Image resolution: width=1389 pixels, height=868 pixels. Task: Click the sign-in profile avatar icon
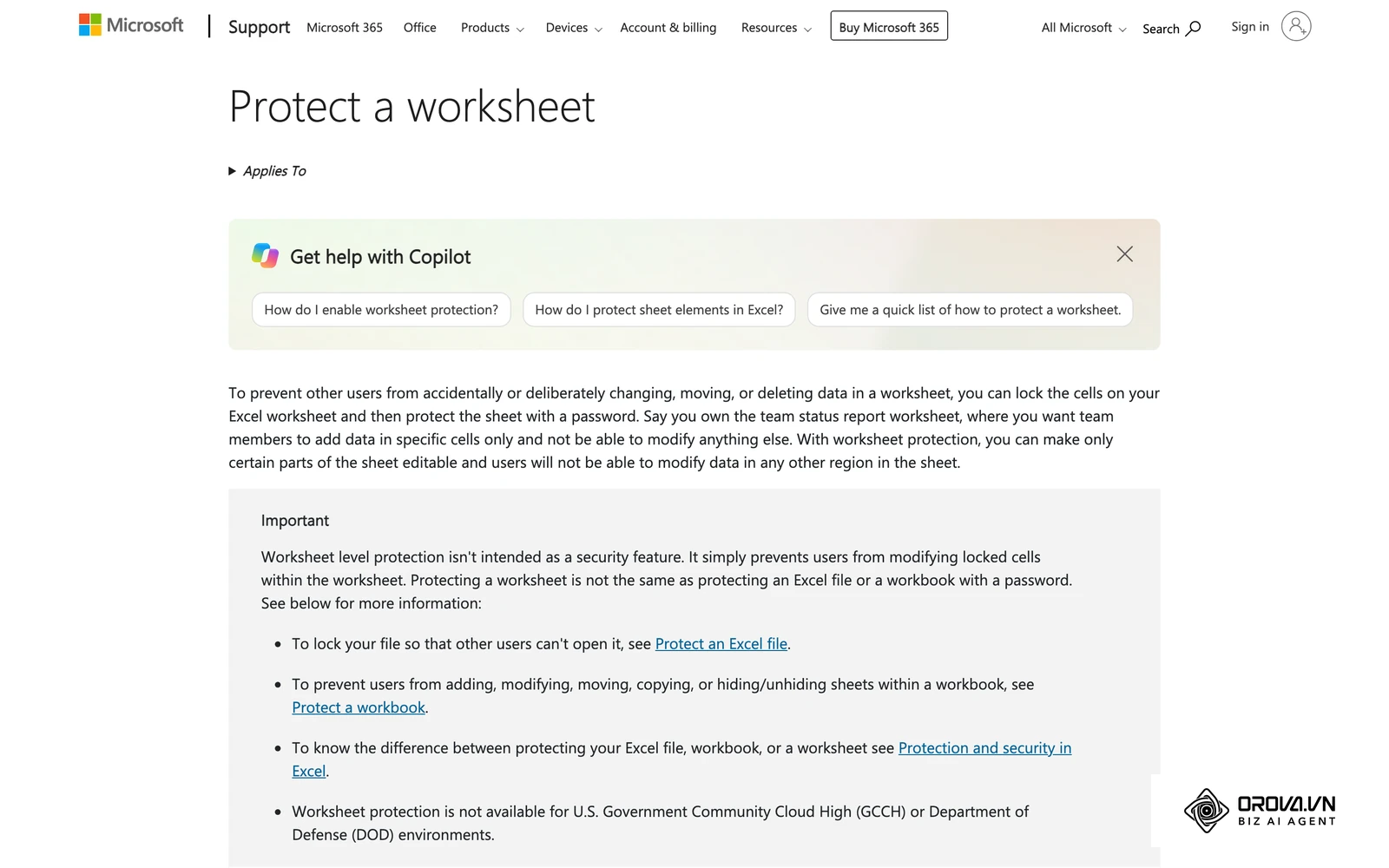click(x=1296, y=27)
